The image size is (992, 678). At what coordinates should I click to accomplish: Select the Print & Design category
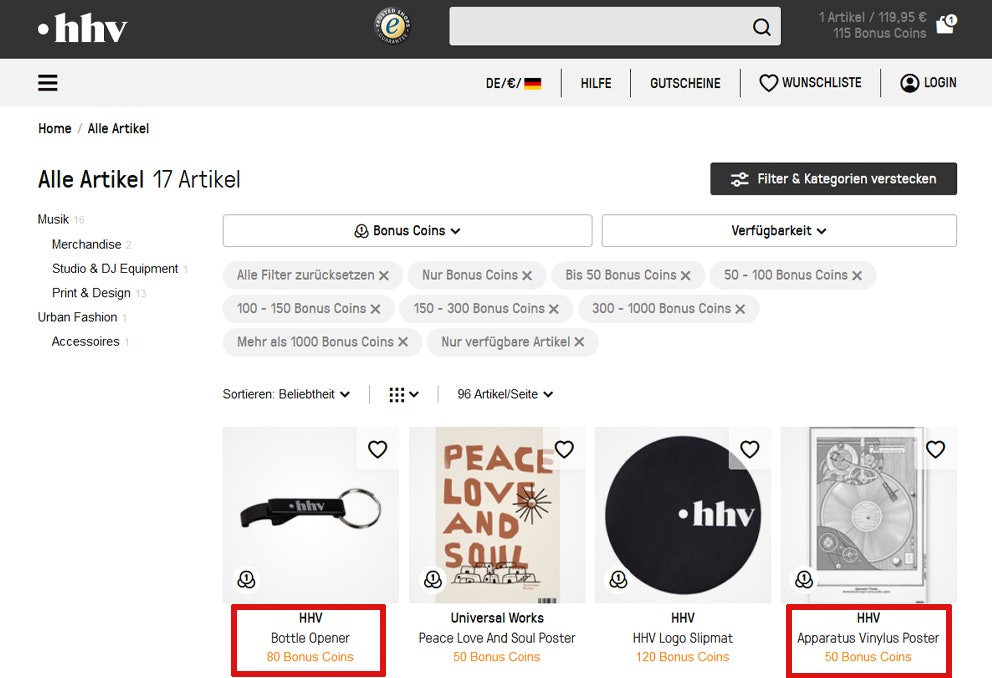91,293
